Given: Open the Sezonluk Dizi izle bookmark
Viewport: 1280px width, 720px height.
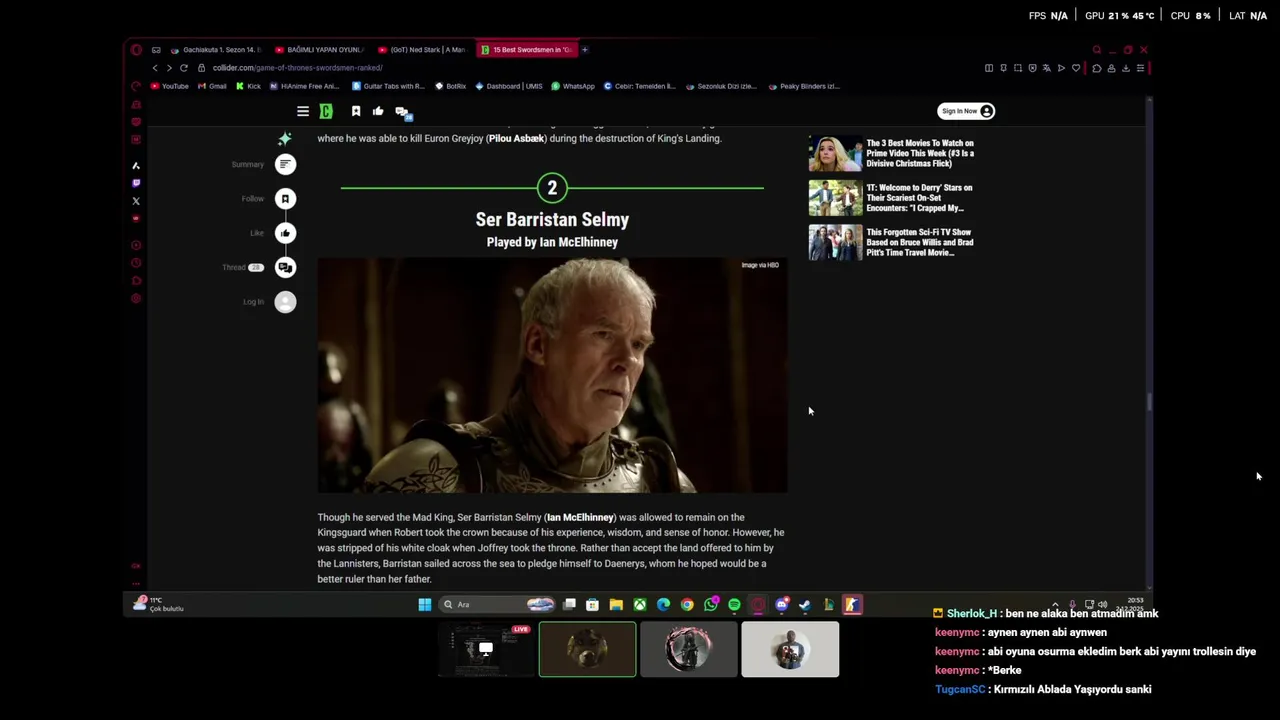Looking at the screenshot, I should [722, 86].
